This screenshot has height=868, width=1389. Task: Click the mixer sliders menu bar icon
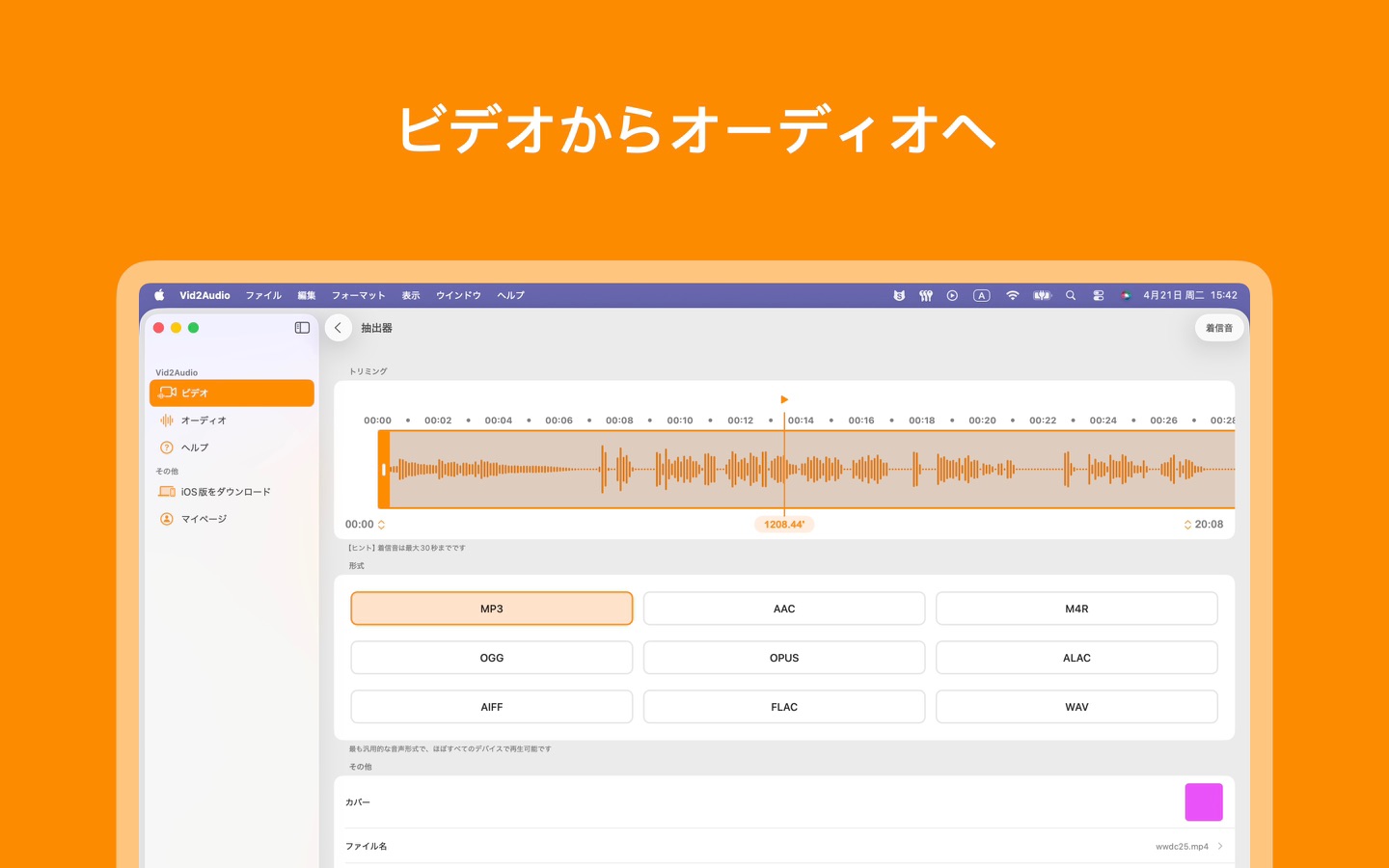pyautogui.click(x=926, y=296)
